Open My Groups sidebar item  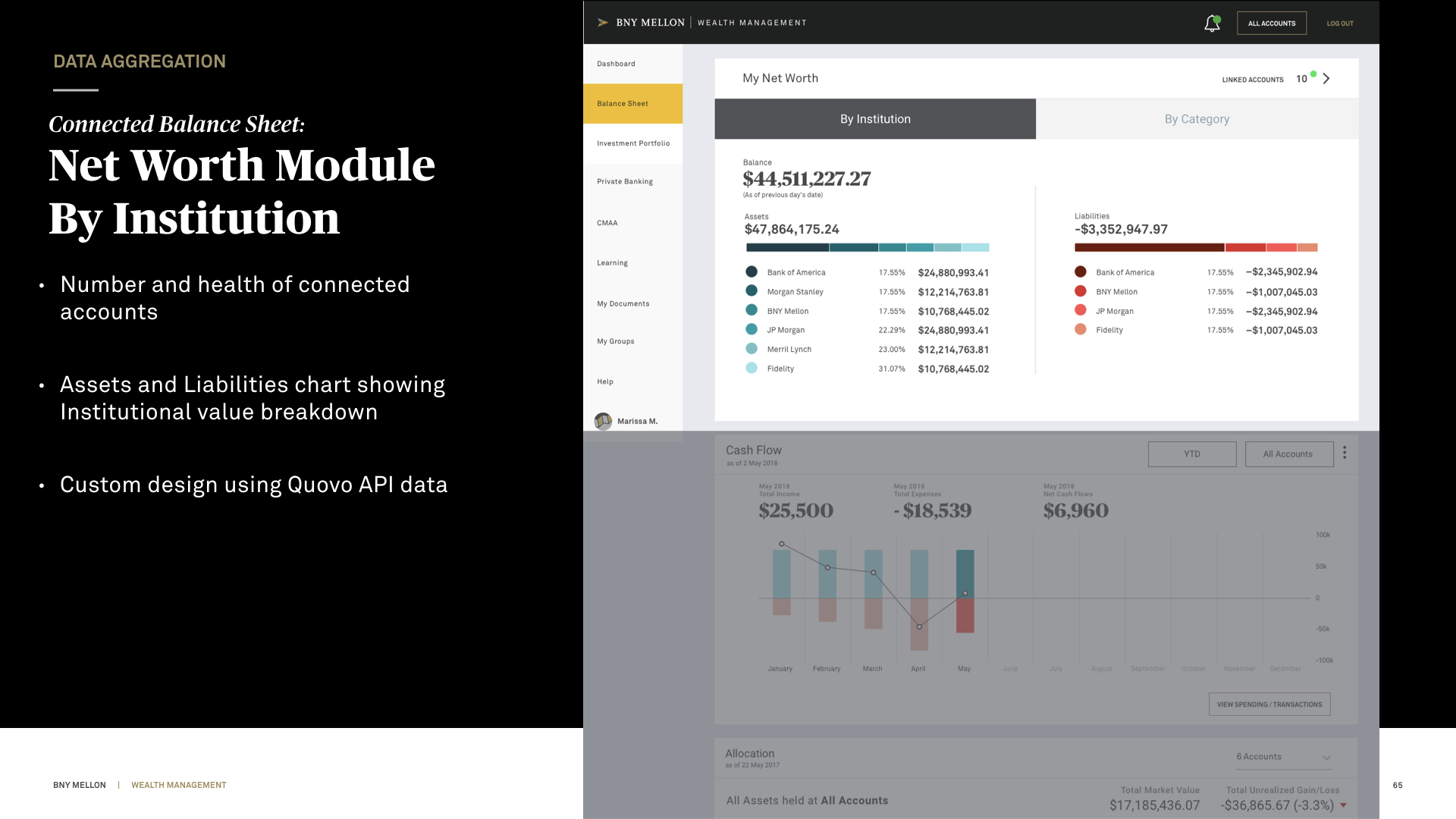[x=616, y=341]
